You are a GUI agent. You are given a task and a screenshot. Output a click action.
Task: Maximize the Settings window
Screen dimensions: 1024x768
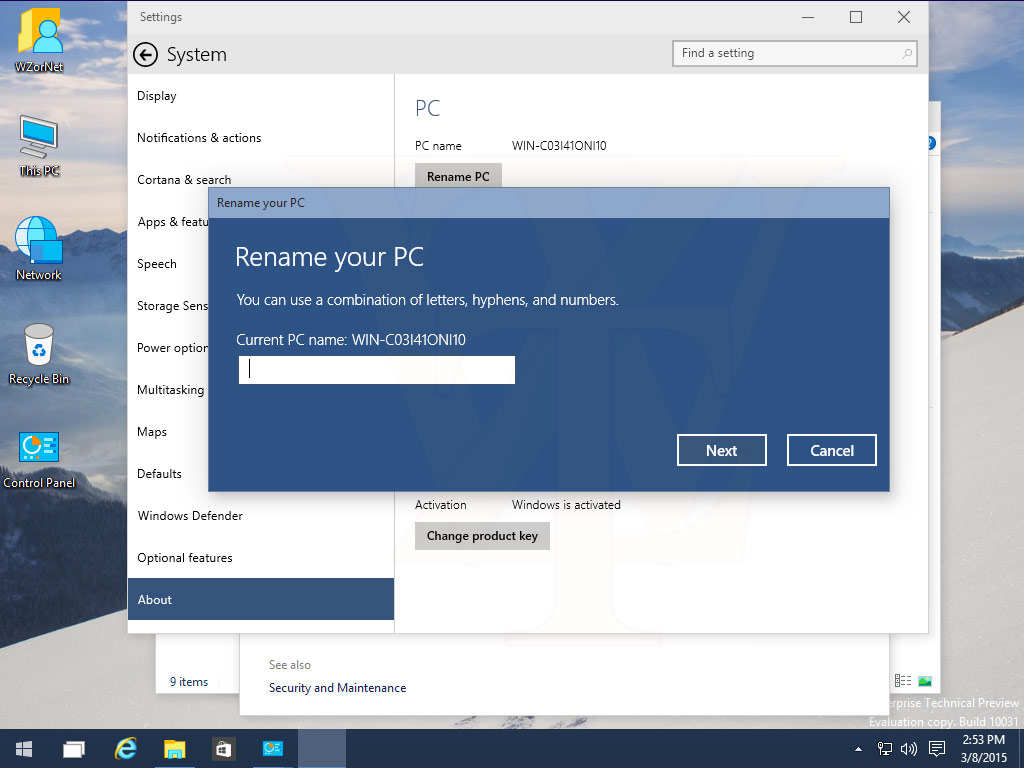(x=856, y=17)
